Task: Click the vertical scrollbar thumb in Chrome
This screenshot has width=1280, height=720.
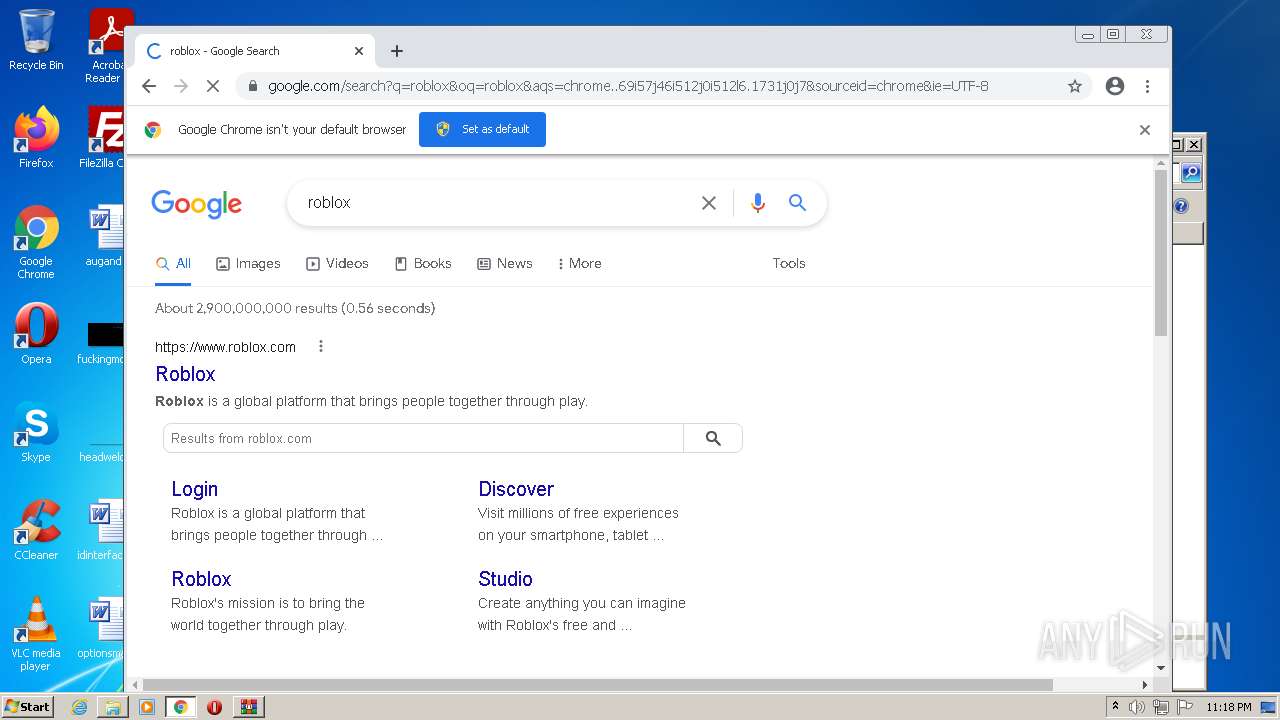Action: [1161, 253]
